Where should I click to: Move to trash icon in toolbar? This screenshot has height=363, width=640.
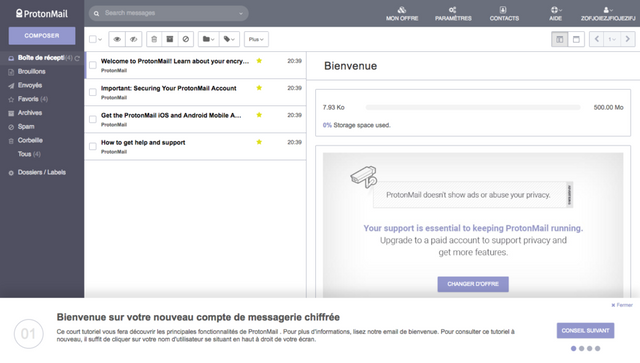pyautogui.click(x=154, y=39)
